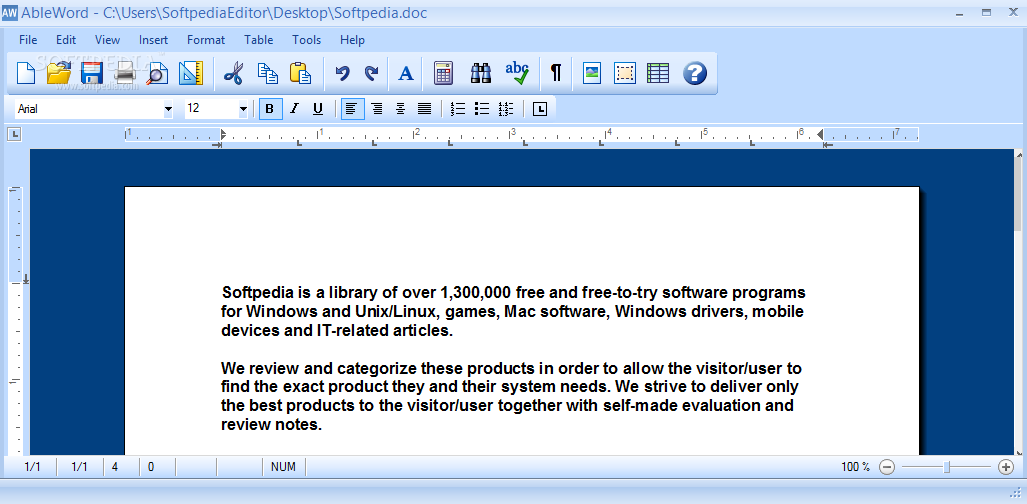Click the text 'devices and IT-related articles.'
The width and height of the screenshot is (1027, 504).
[x=337, y=330]
